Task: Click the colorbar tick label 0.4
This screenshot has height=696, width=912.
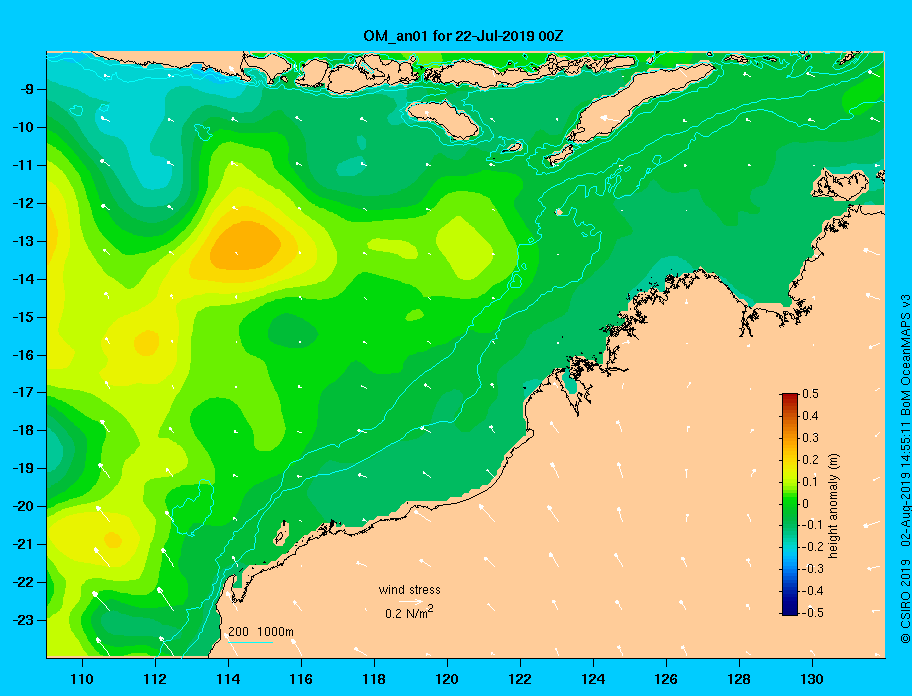Action: (810, 416)
